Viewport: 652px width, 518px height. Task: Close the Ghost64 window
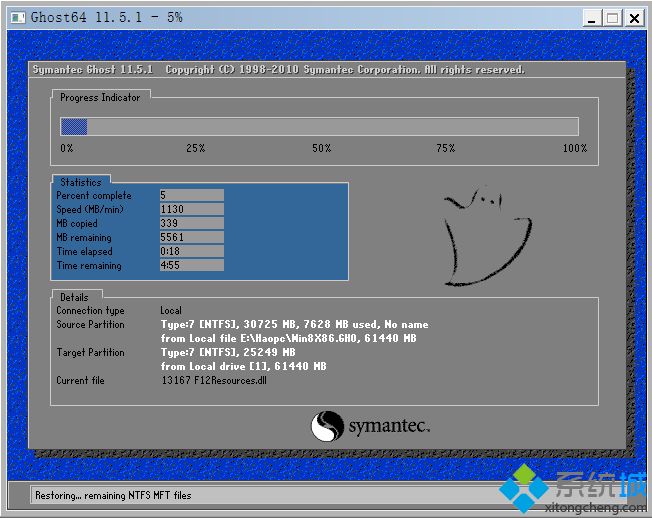click(634, 18)
